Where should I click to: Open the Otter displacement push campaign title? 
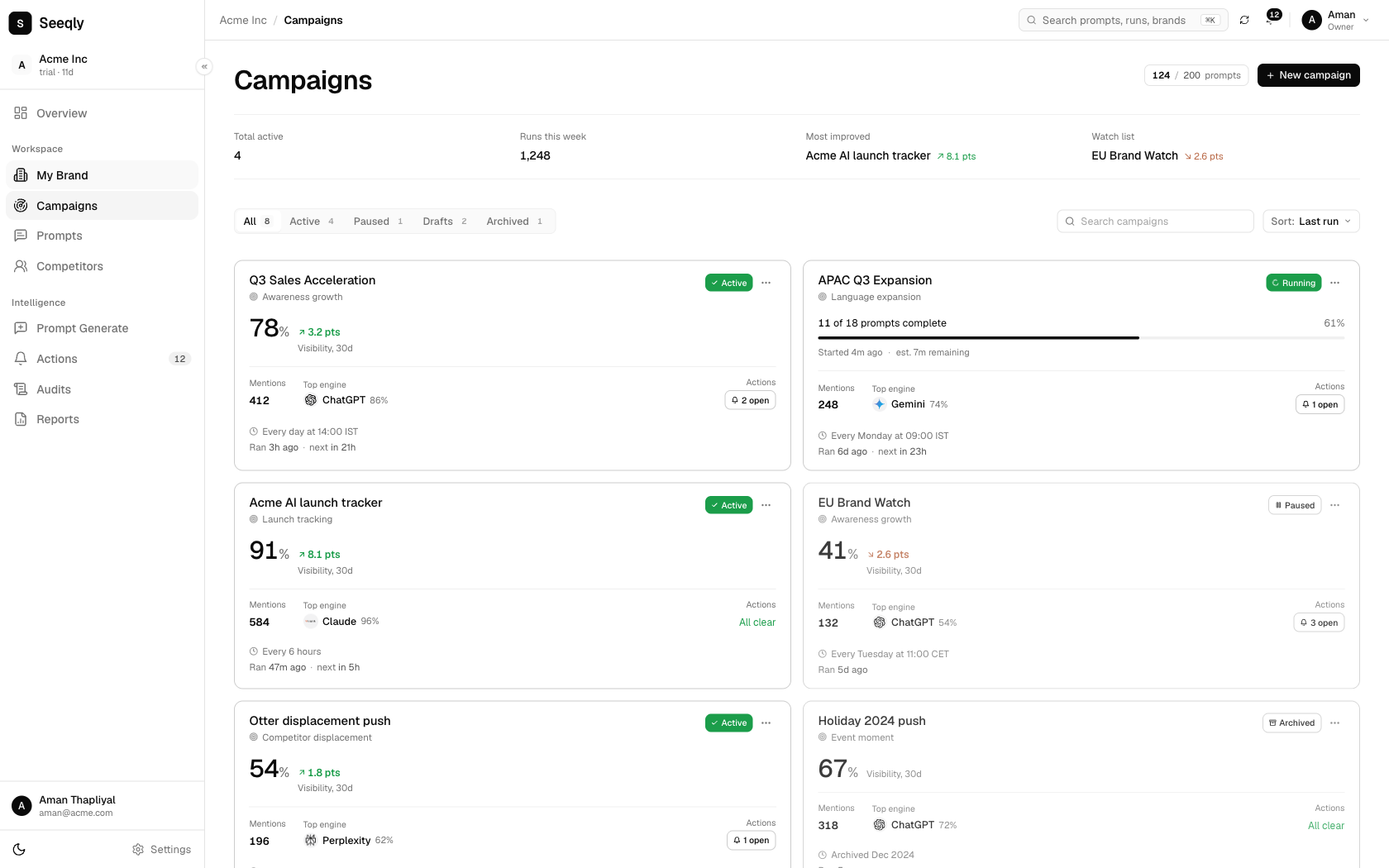point(320,721)
